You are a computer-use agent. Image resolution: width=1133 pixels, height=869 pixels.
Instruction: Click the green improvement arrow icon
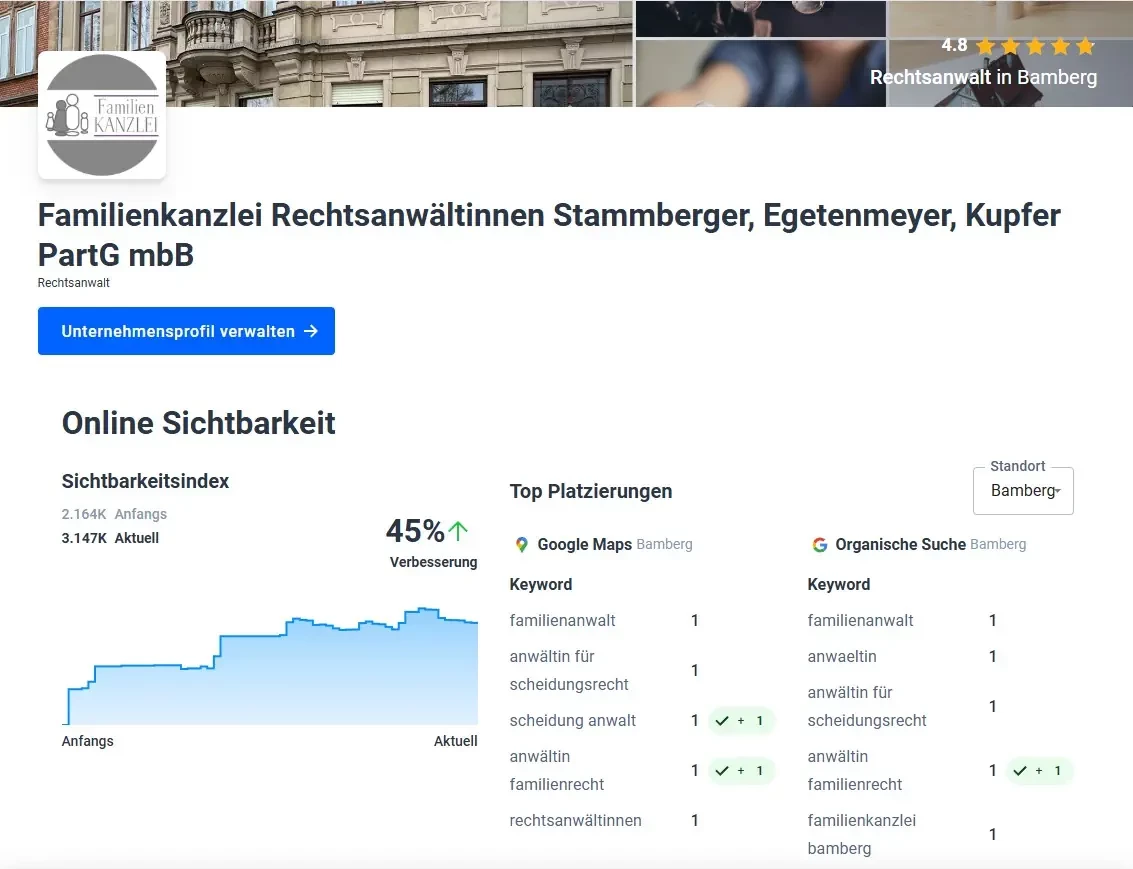click(x=458, y=530)
